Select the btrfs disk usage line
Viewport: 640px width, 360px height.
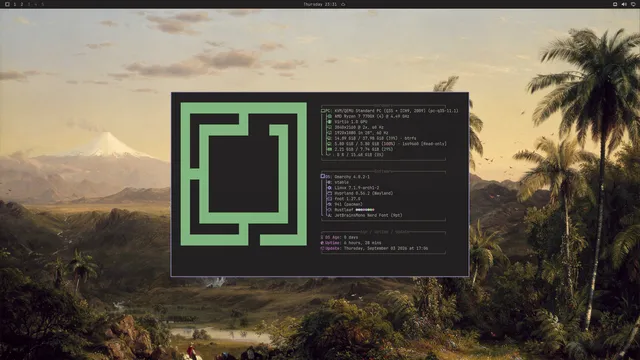[x=375, y=138]
